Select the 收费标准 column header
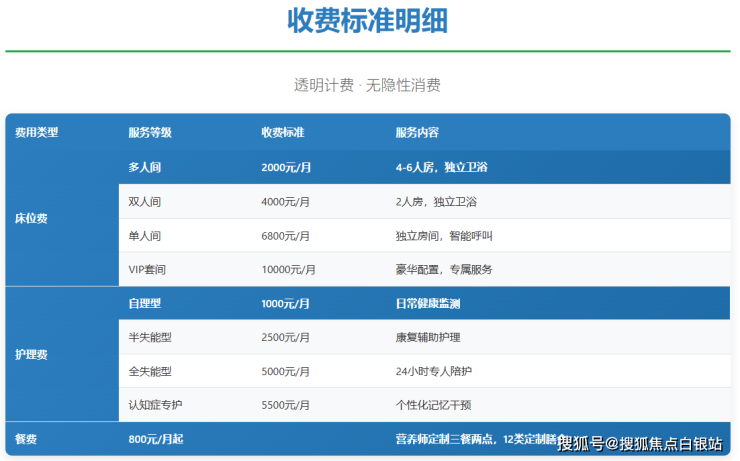The image size is (740, 461). click(283, 132)
